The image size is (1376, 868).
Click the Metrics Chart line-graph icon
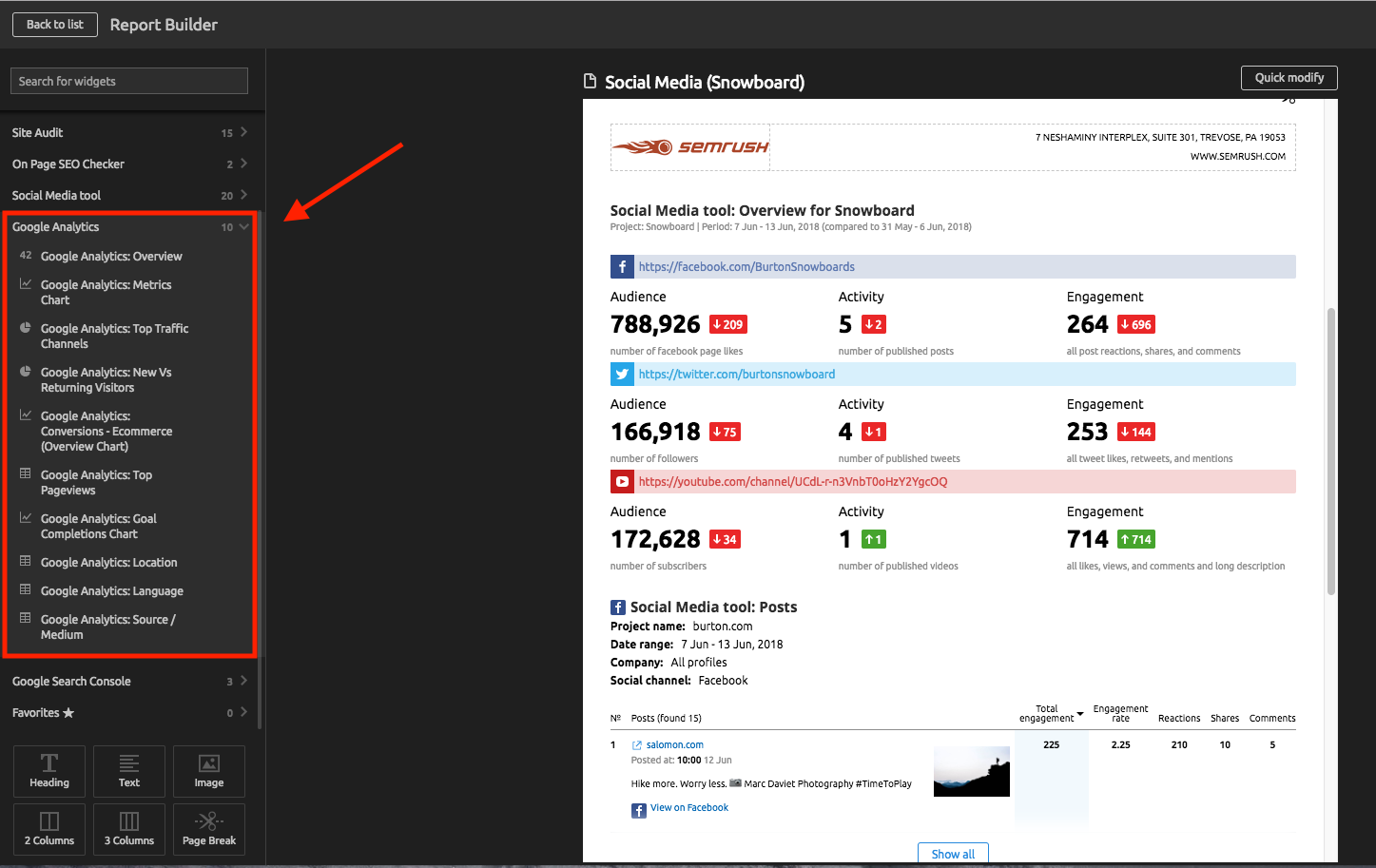[26, 283]
